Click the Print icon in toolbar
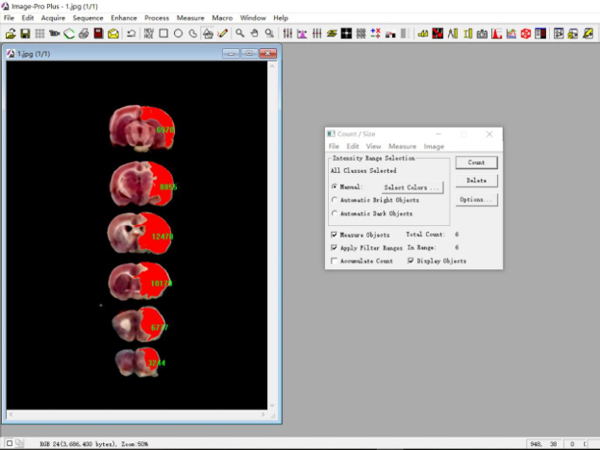The height and width of the screenshot is (450, 600). pyautogui.click(x=84, y=33)
